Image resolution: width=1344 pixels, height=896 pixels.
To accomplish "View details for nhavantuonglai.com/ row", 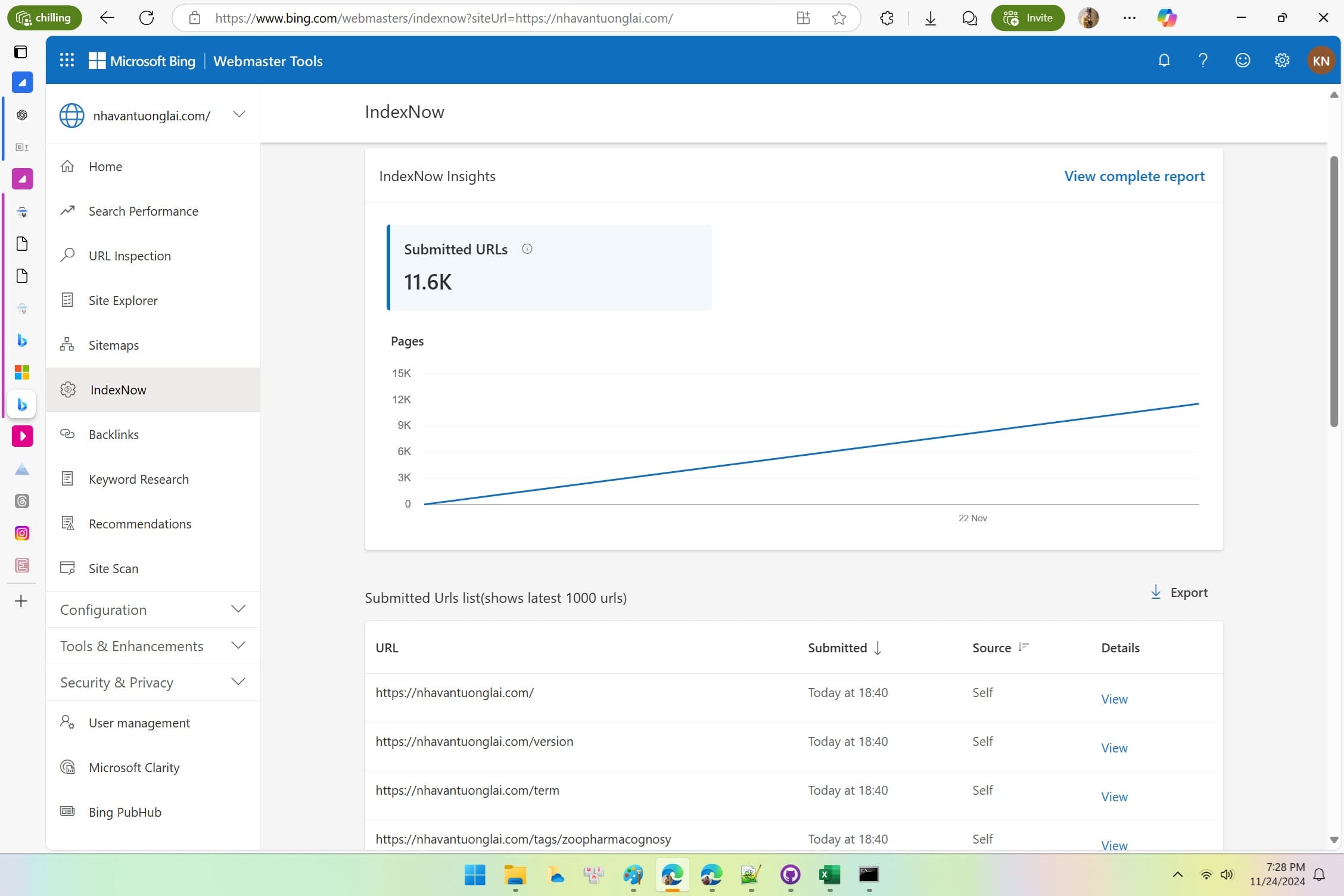I will tap(1114, 699).
